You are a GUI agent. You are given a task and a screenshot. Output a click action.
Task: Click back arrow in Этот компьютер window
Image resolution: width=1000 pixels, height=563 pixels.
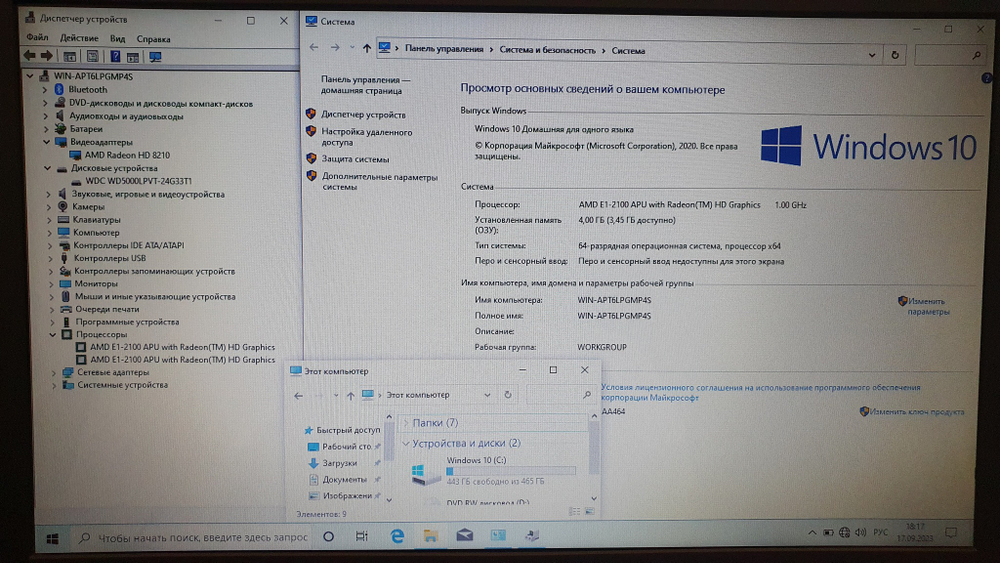pos(298,396)
